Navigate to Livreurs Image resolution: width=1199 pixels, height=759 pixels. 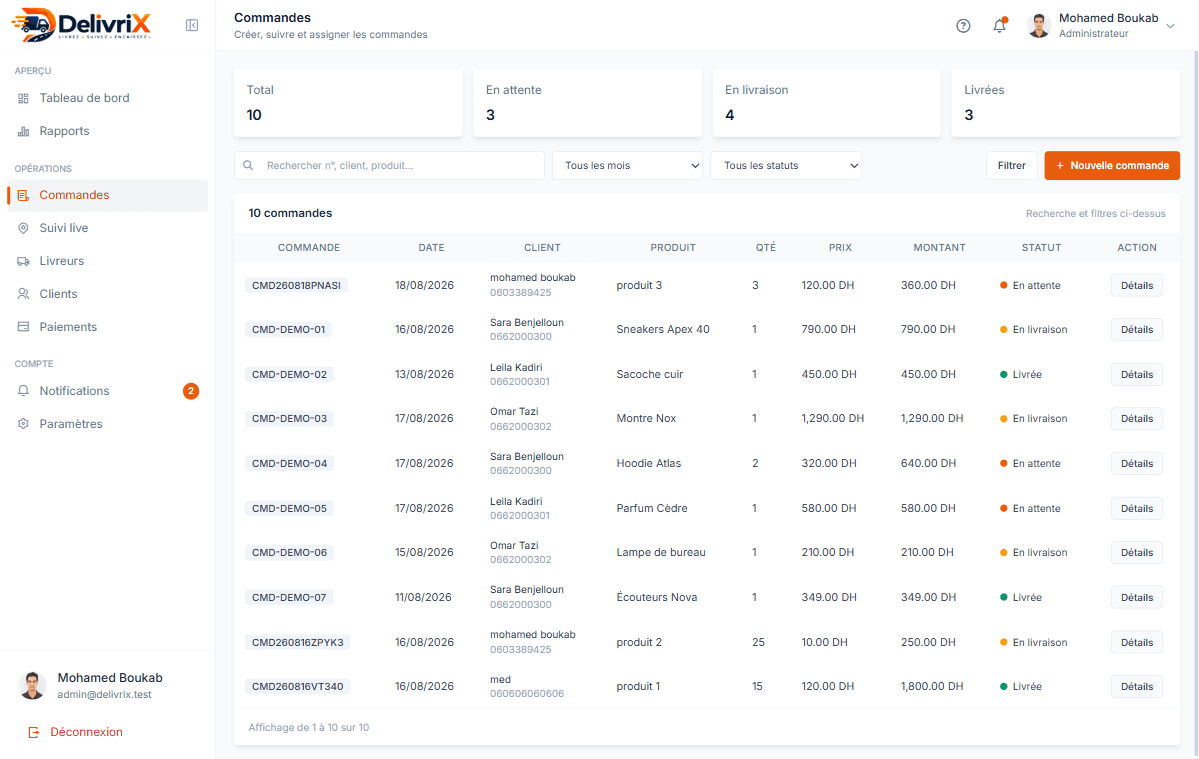(x=107, y=261)
